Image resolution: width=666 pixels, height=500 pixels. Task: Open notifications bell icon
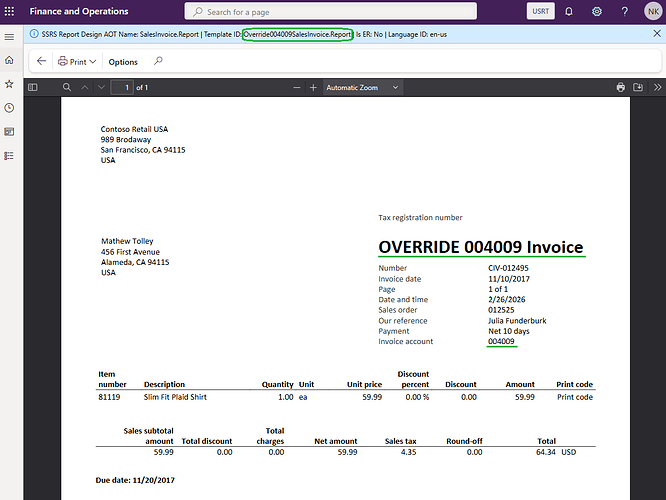pyautogui.click(x=569, y=11)
